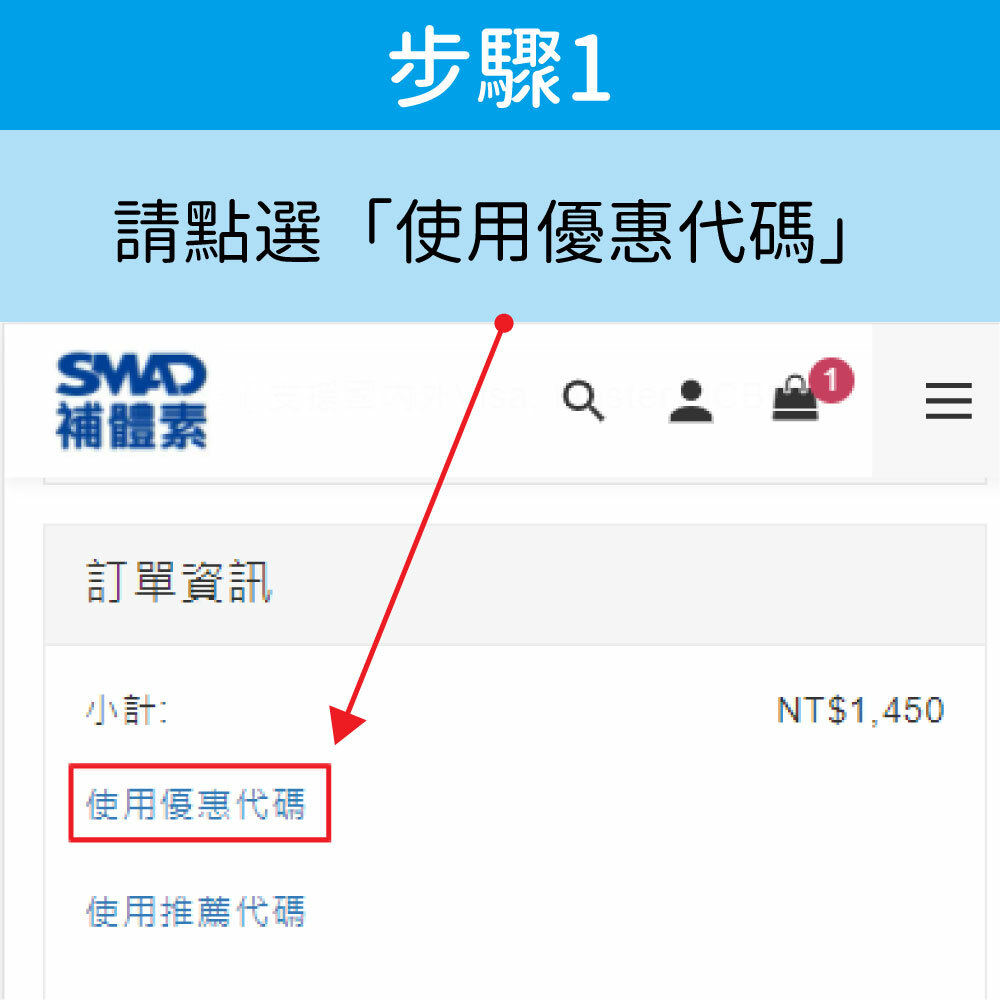The height and width of the screenshot is (1000, 1000).
Task: Click the 小計 label
Action: coord(127,710)
